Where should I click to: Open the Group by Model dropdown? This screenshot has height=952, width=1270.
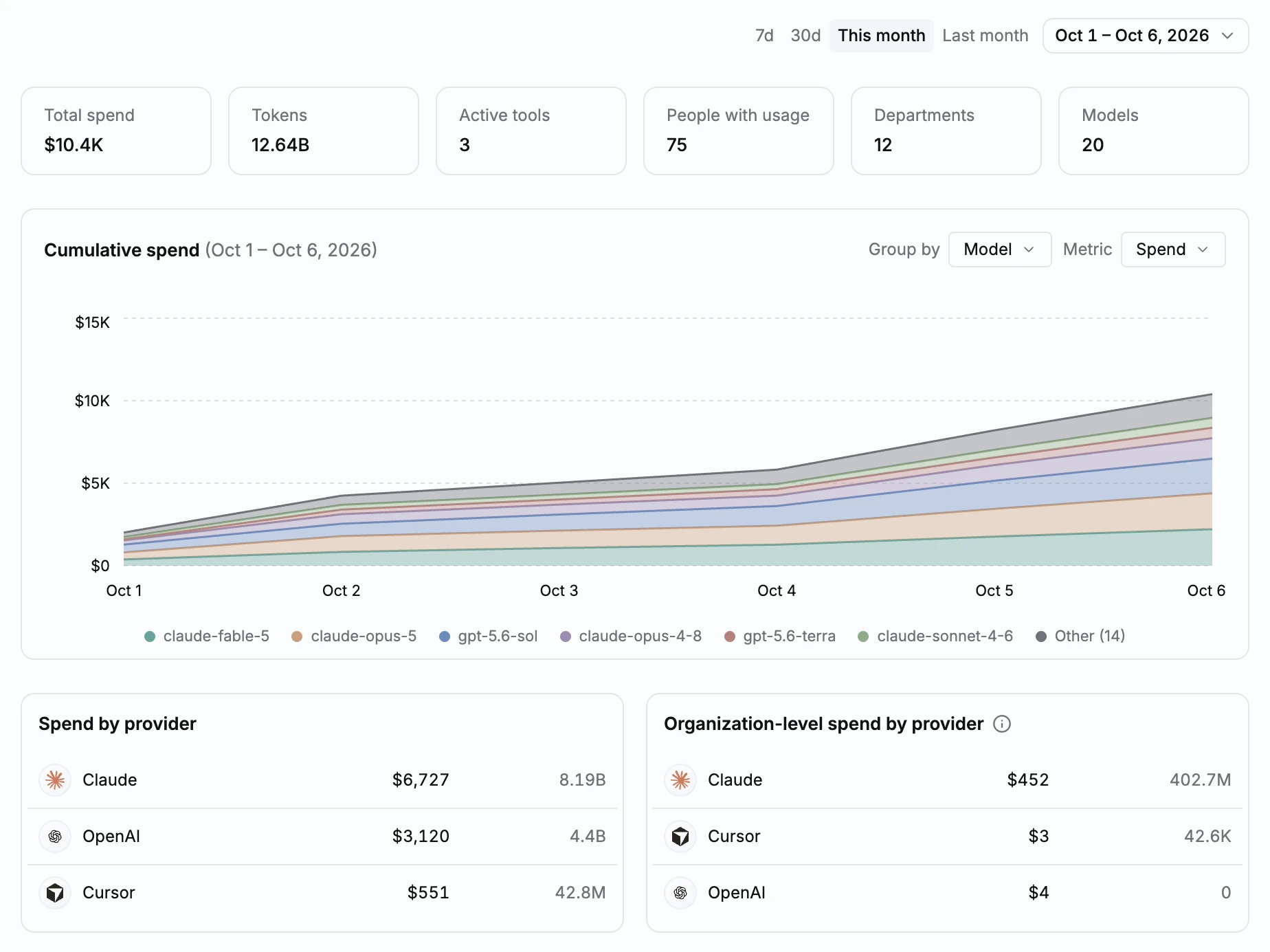[1000, 250]
